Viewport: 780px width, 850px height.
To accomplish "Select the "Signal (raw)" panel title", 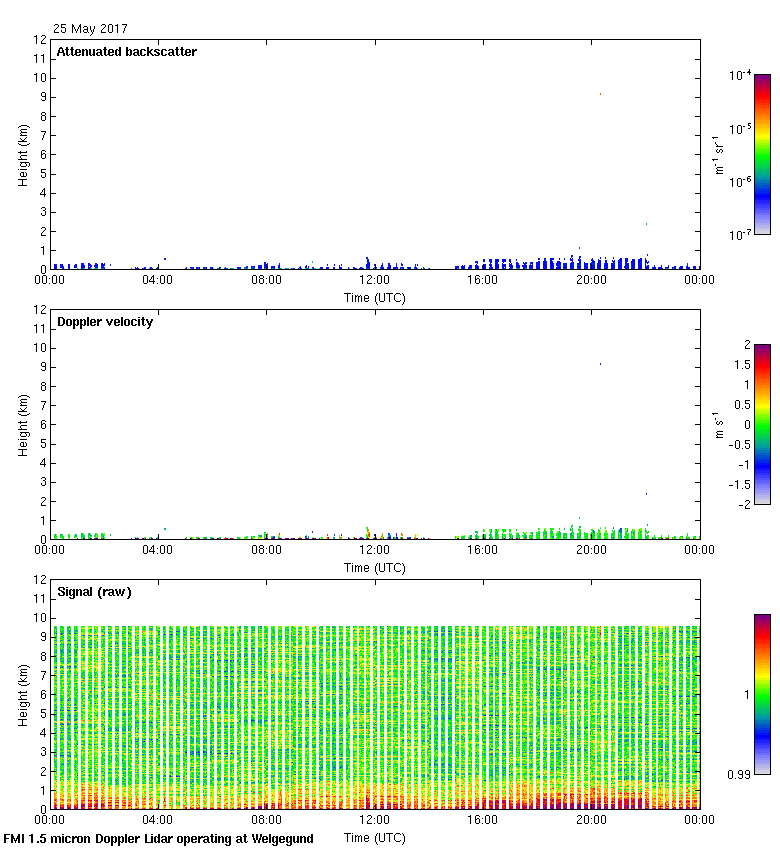I will (x=94, y=592).
